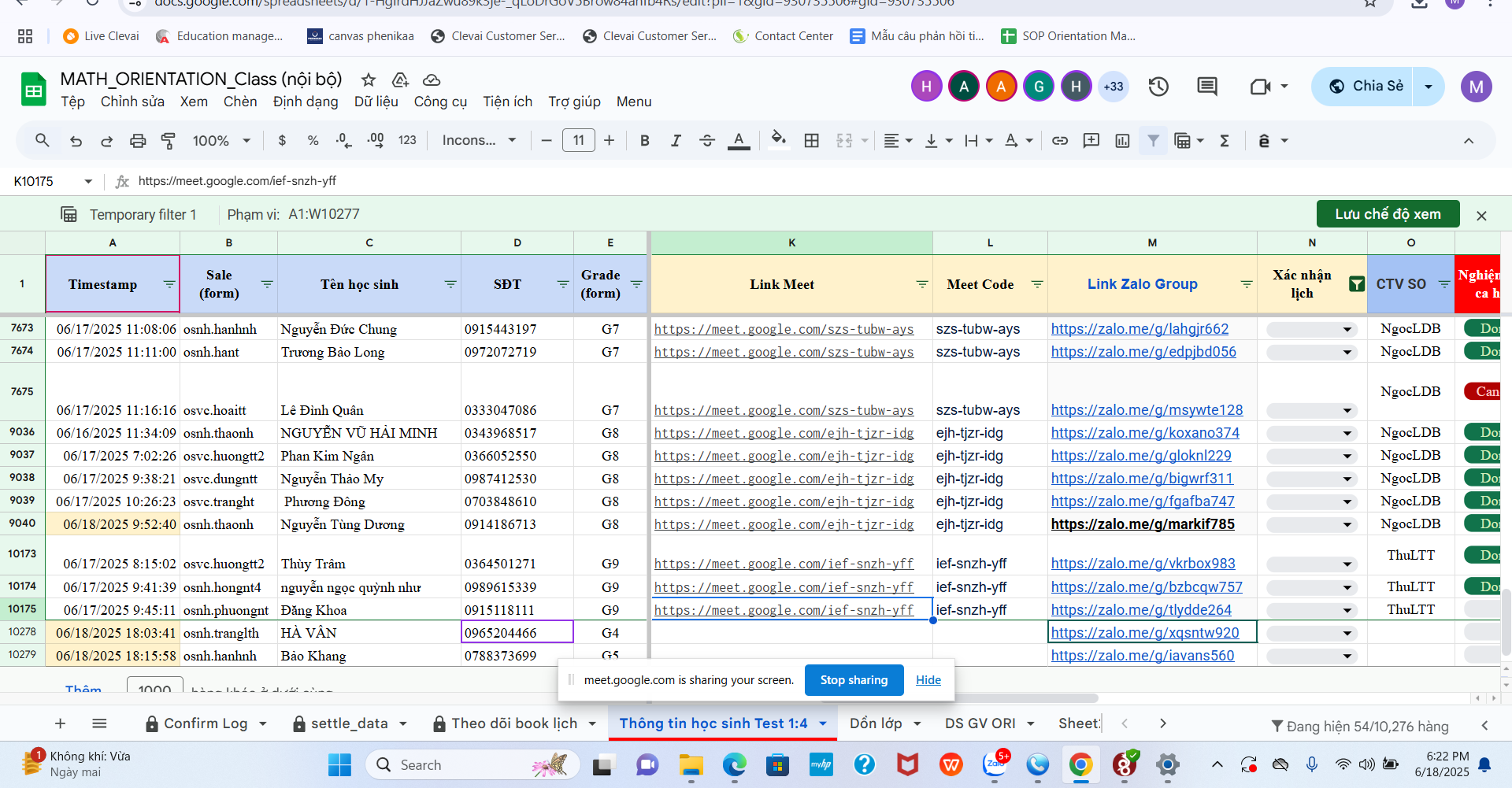The width and height of the screenshot is (1512, 788).
Task: Click the font size input field
Action: tap(579, 141)
